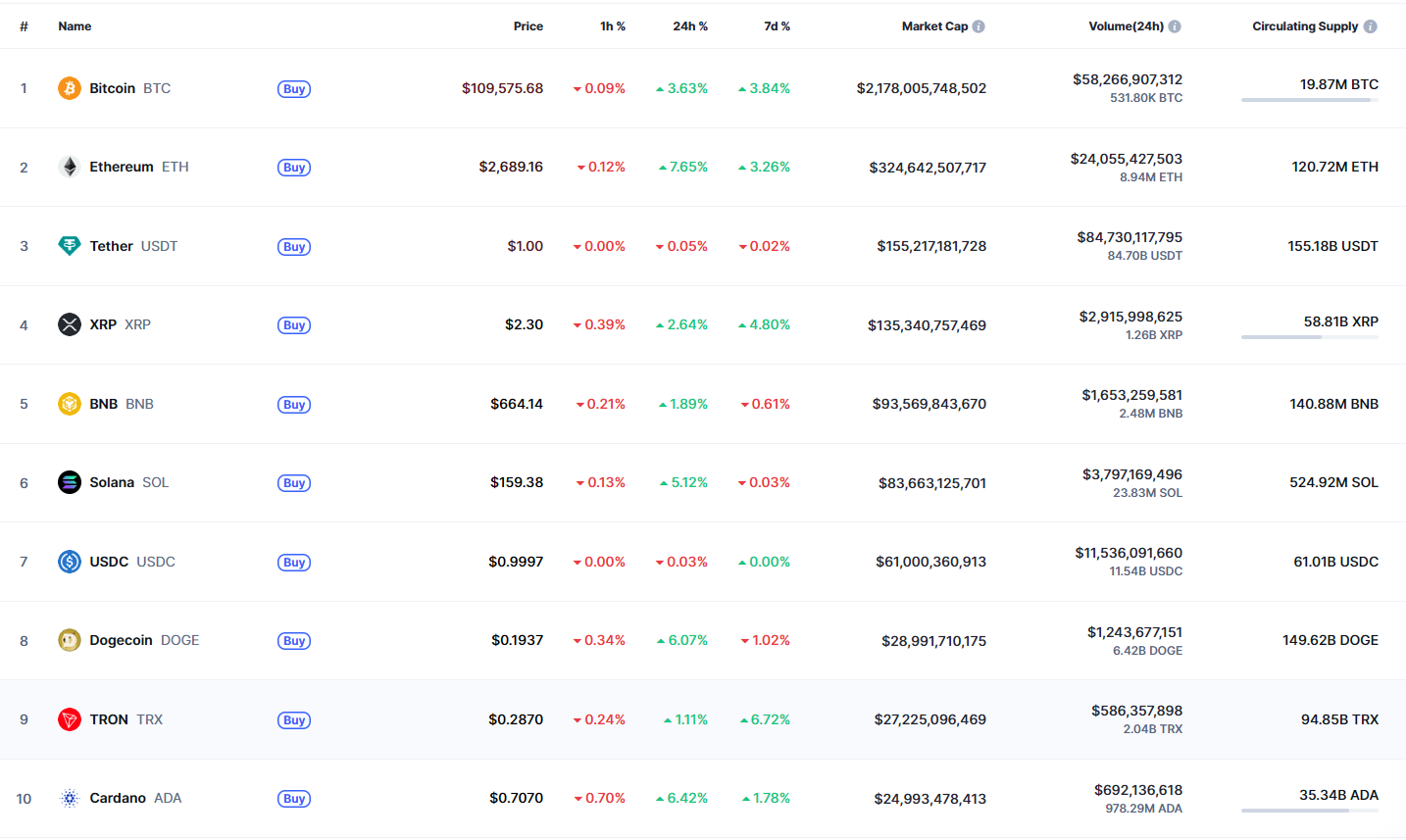Screen dimensions: 1406x840
Task: Click Bitcoin price $109,575.68
Action: pyautogui.click(x=503, y=88)
